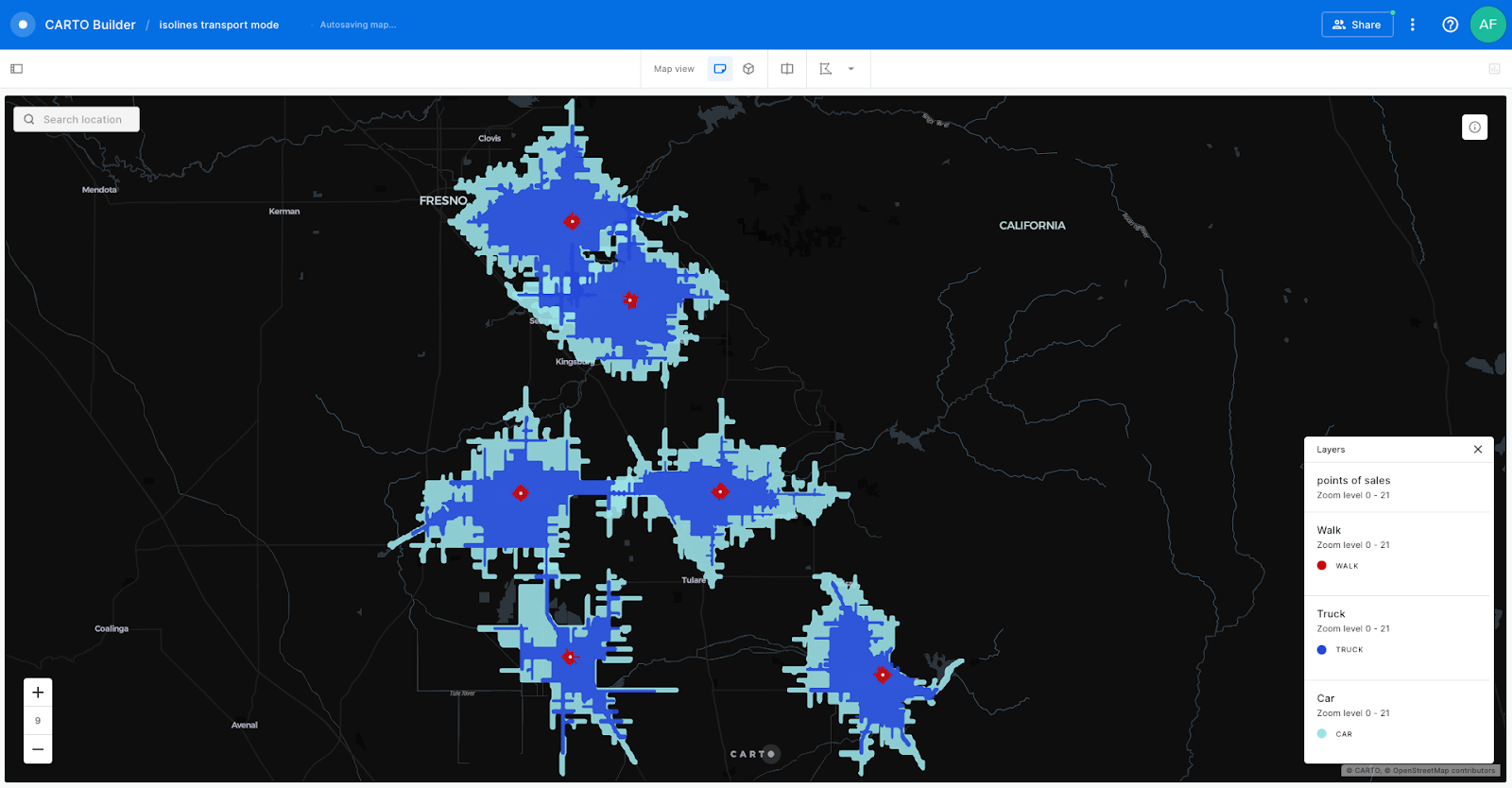Open the three-dot more options menu
The width and height of the screenshot is (1512, 788).
click(x=1413, y=25)
